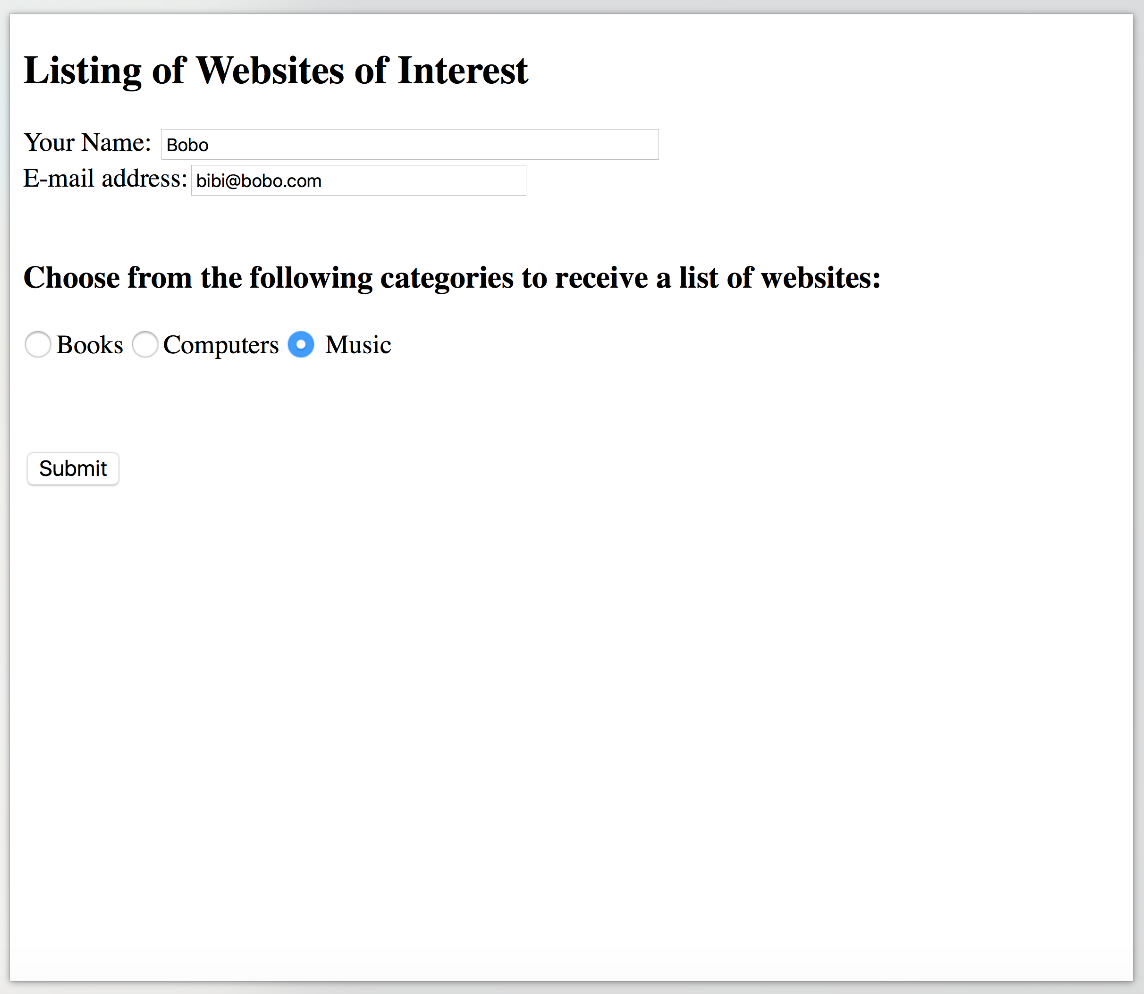This screenshot has height=994, width=1144.
Task: Focus the Your Name input field
Action: tap(409, 144)
